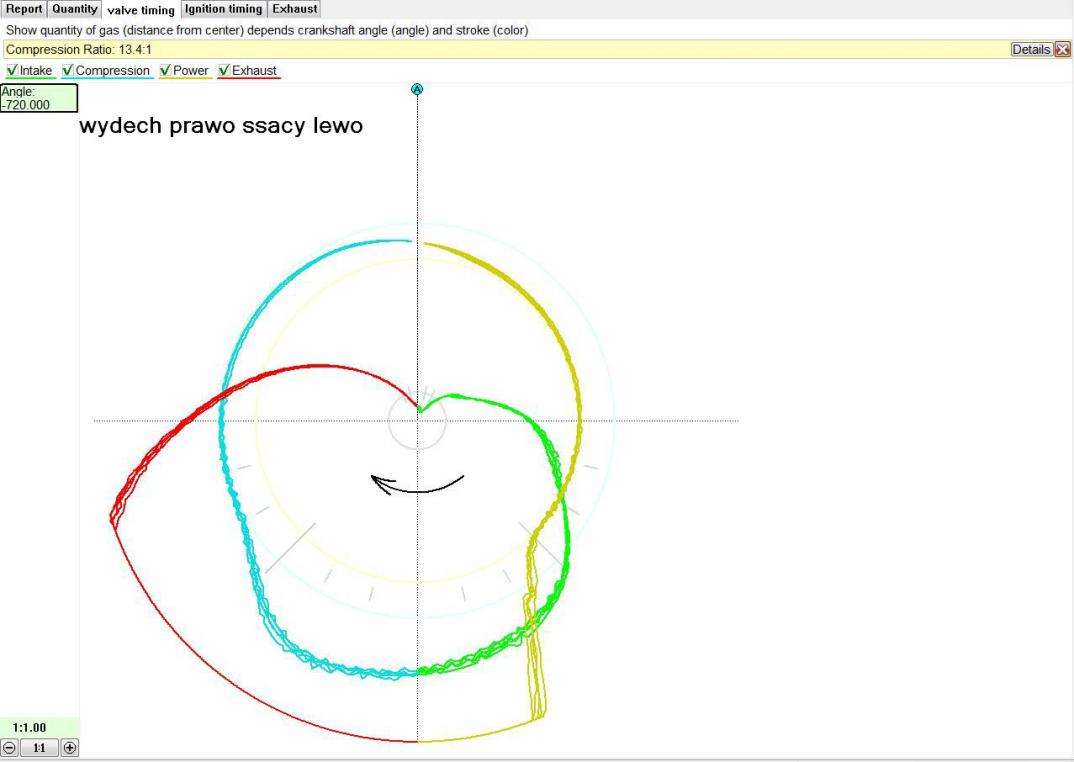The image size is (1074, 762).
Task: Click the small gray center circle of diagram
Action: 417,421
